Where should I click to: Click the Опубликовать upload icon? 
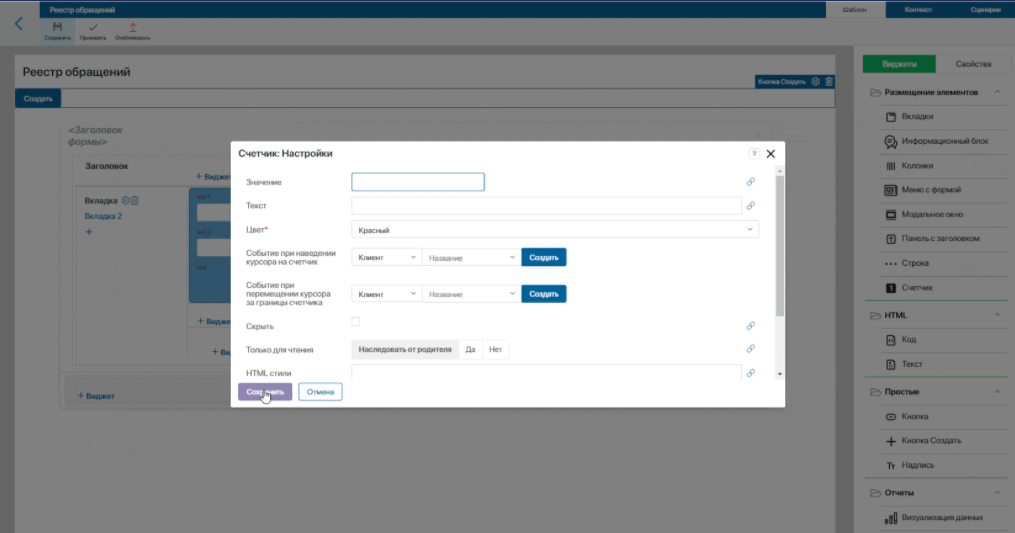coord(133,27)
